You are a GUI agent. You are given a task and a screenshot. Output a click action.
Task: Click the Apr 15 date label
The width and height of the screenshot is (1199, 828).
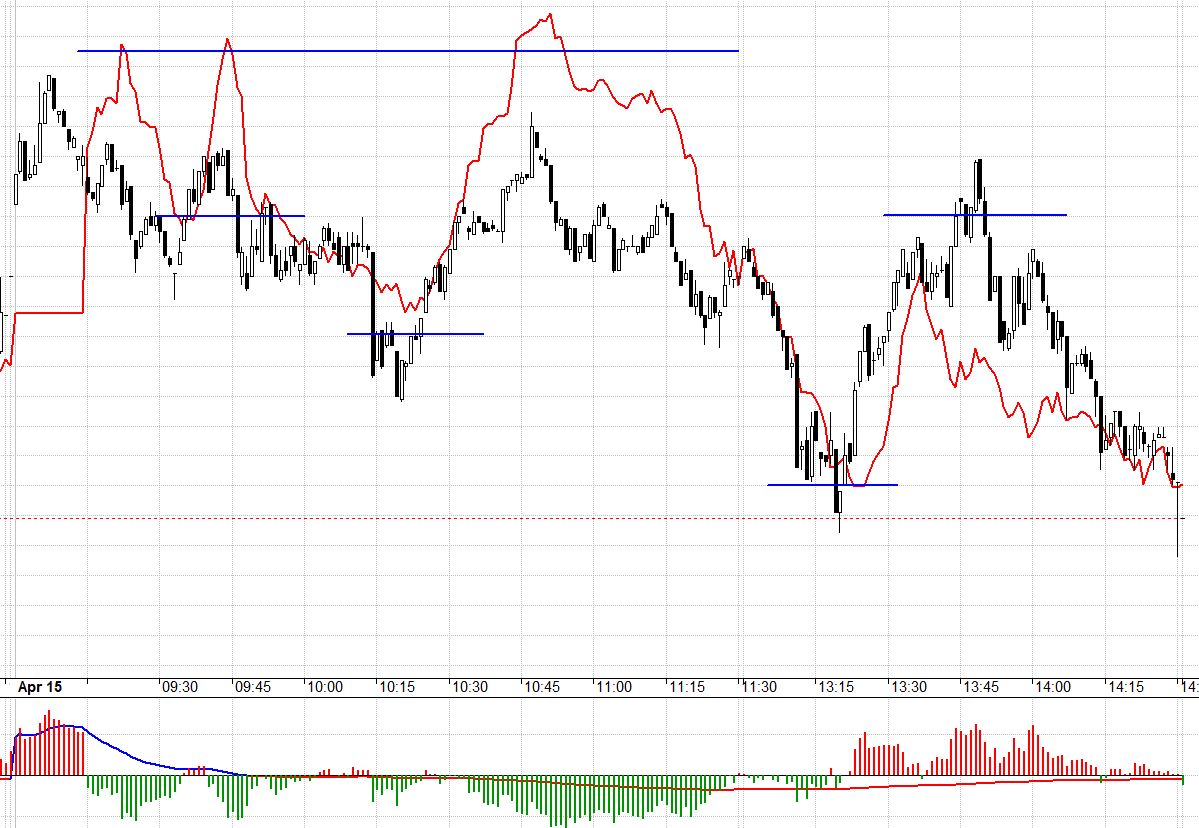coord(40,687)
